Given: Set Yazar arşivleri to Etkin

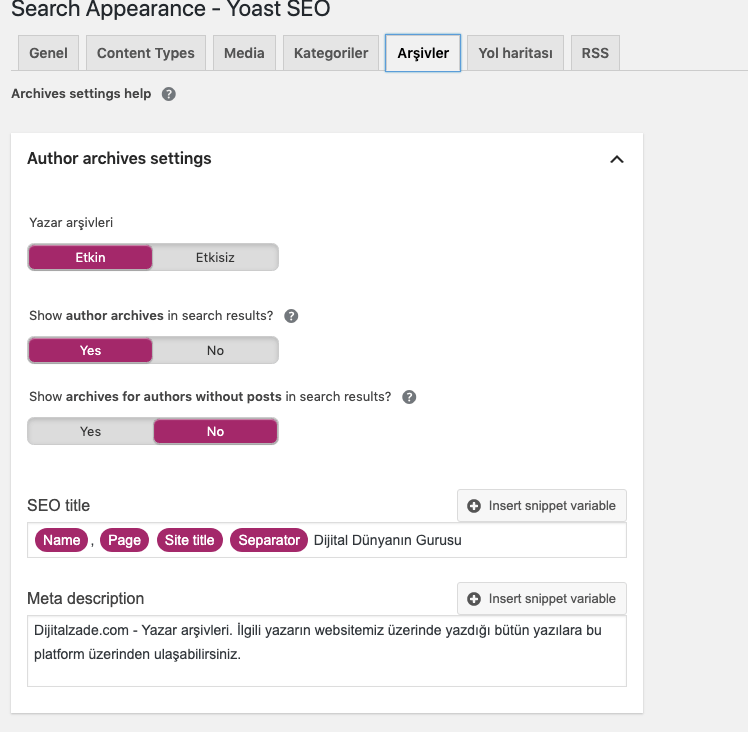Looking at the screenshot, I should click(90, 257).
